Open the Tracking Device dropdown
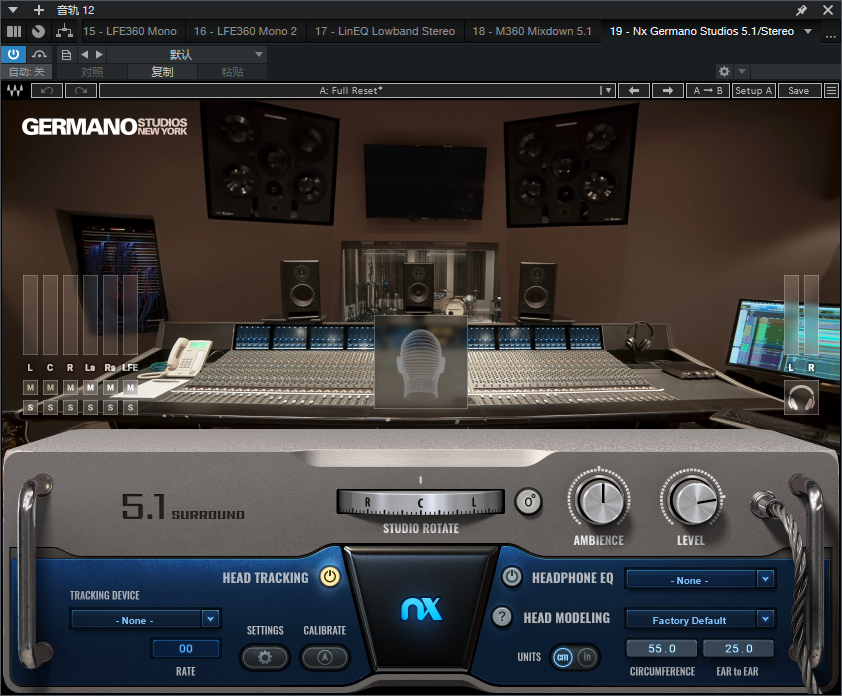Image resolution: width=842 pixels, height=696 pixels. click(145, 620)
